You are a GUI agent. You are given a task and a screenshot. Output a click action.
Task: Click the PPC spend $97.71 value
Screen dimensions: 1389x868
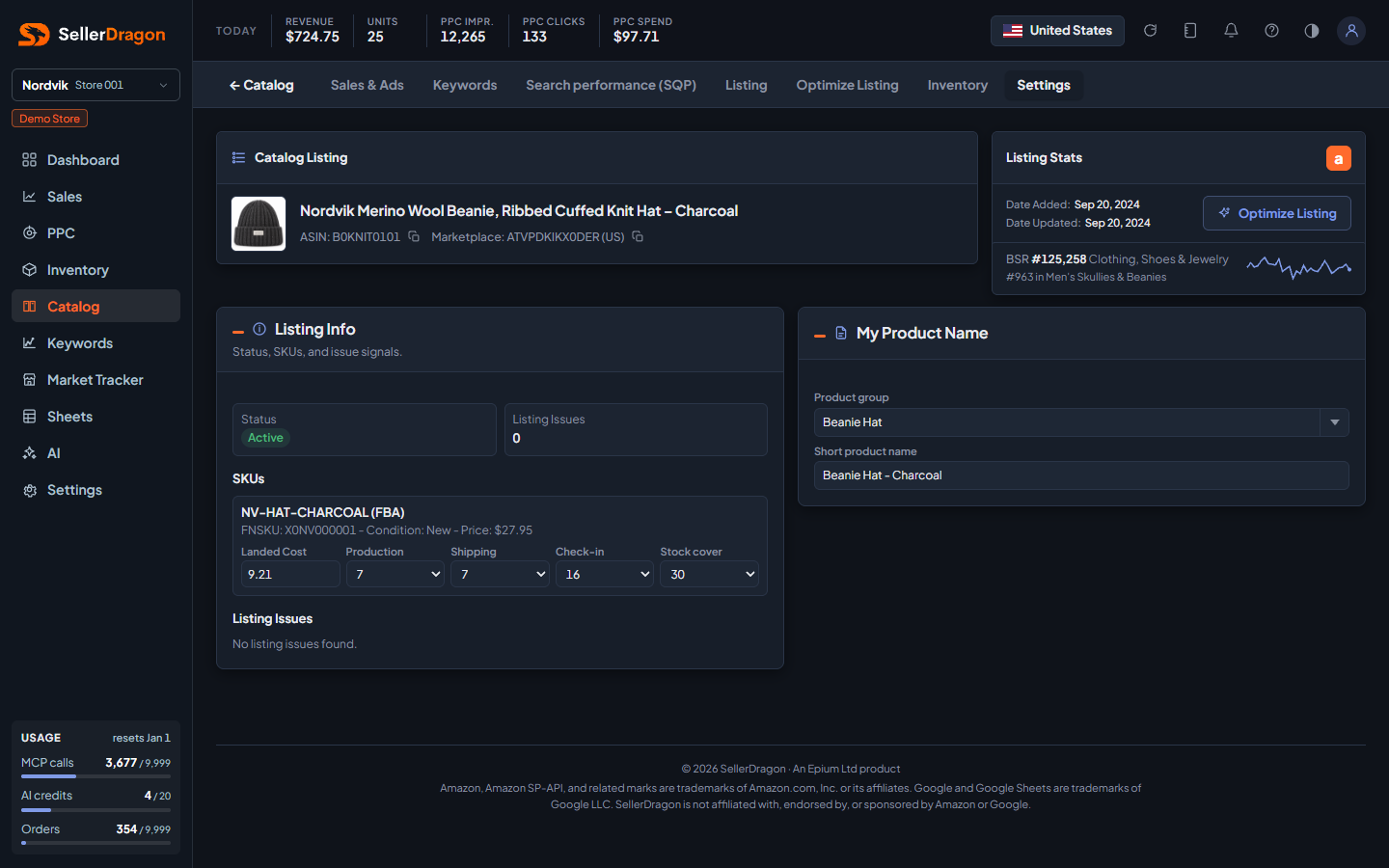pos(637,37)
